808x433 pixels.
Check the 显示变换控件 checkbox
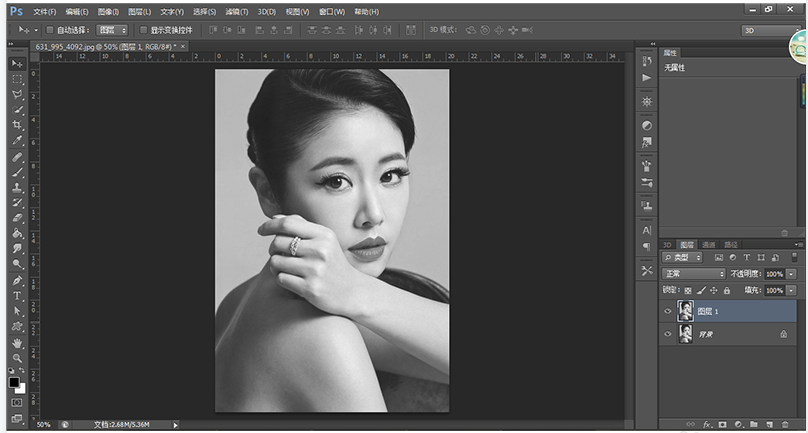click(x=143, y=30)
